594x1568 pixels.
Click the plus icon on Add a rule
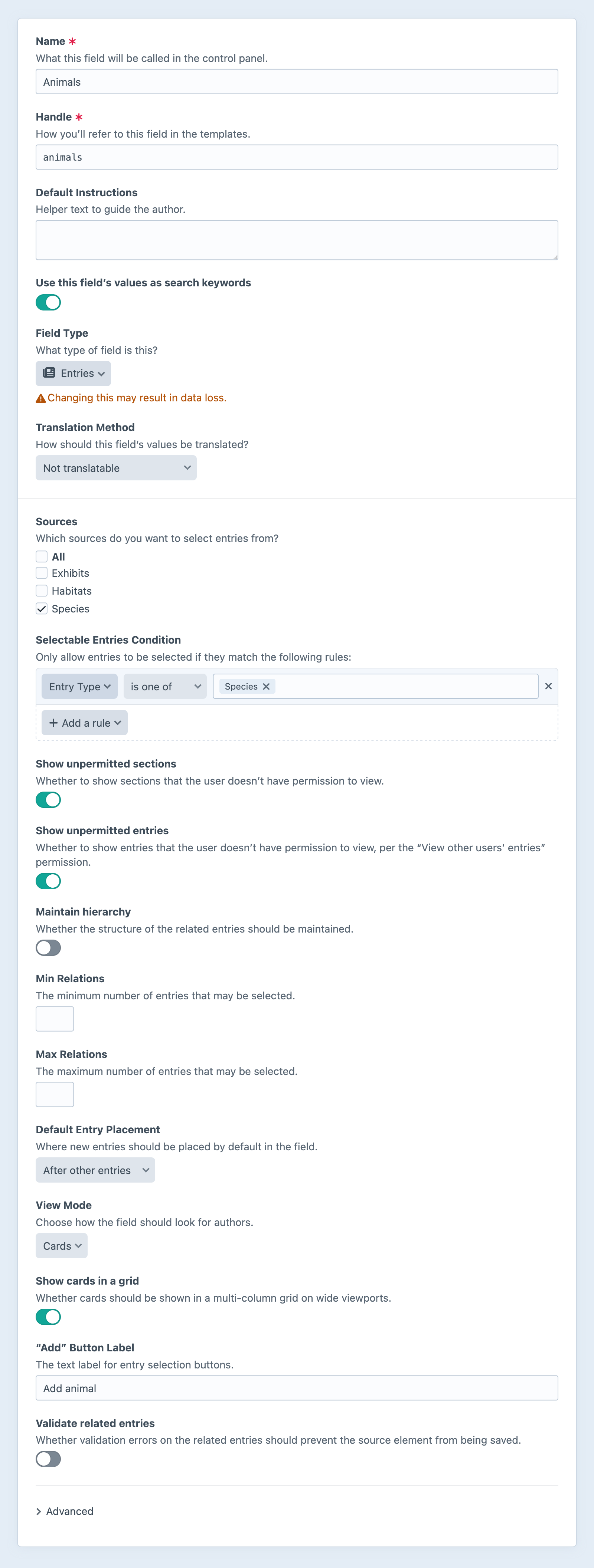pos(53,723)
